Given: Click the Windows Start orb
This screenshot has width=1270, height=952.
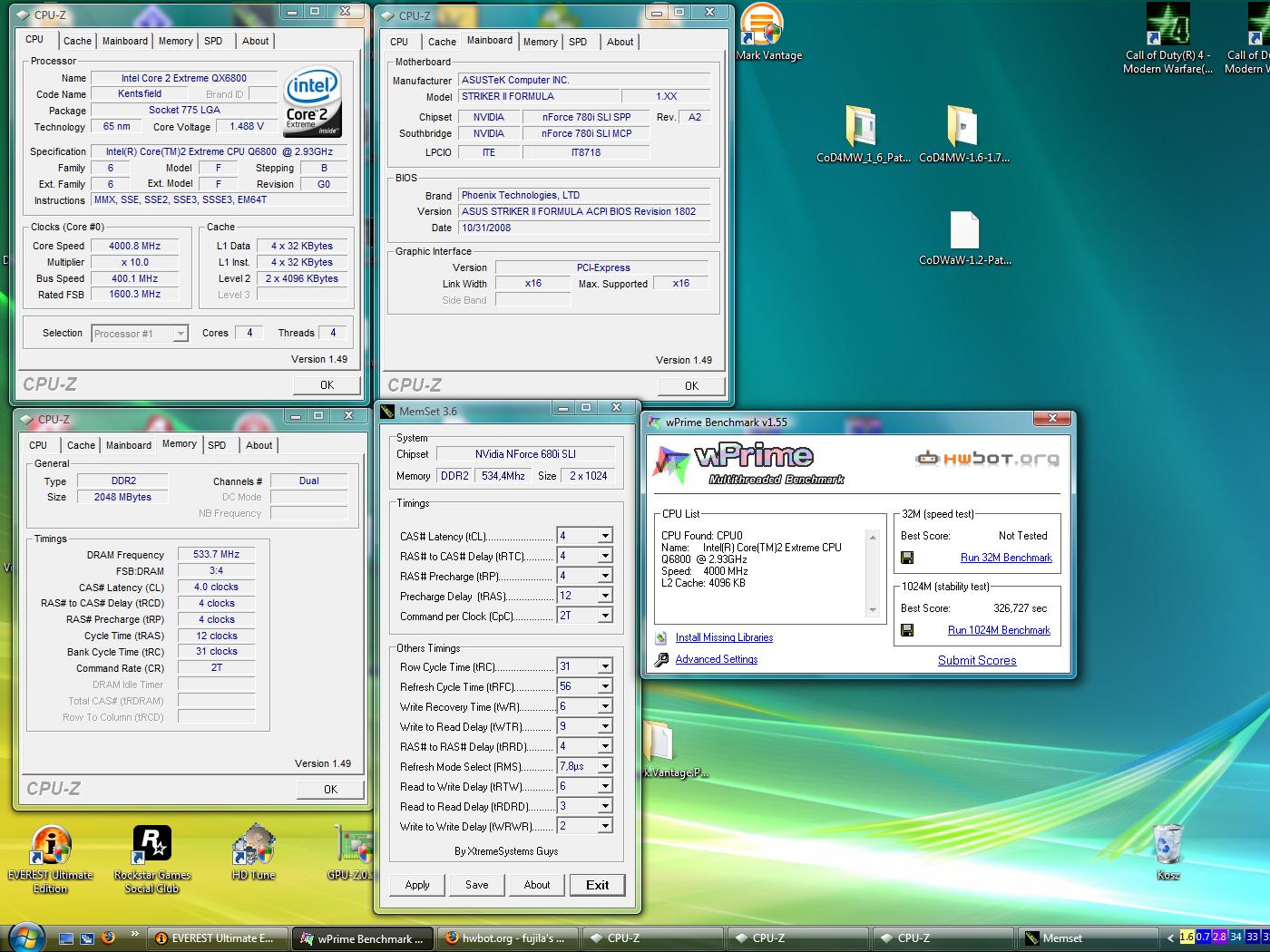Looking at the screenshot, I should 24,937.
